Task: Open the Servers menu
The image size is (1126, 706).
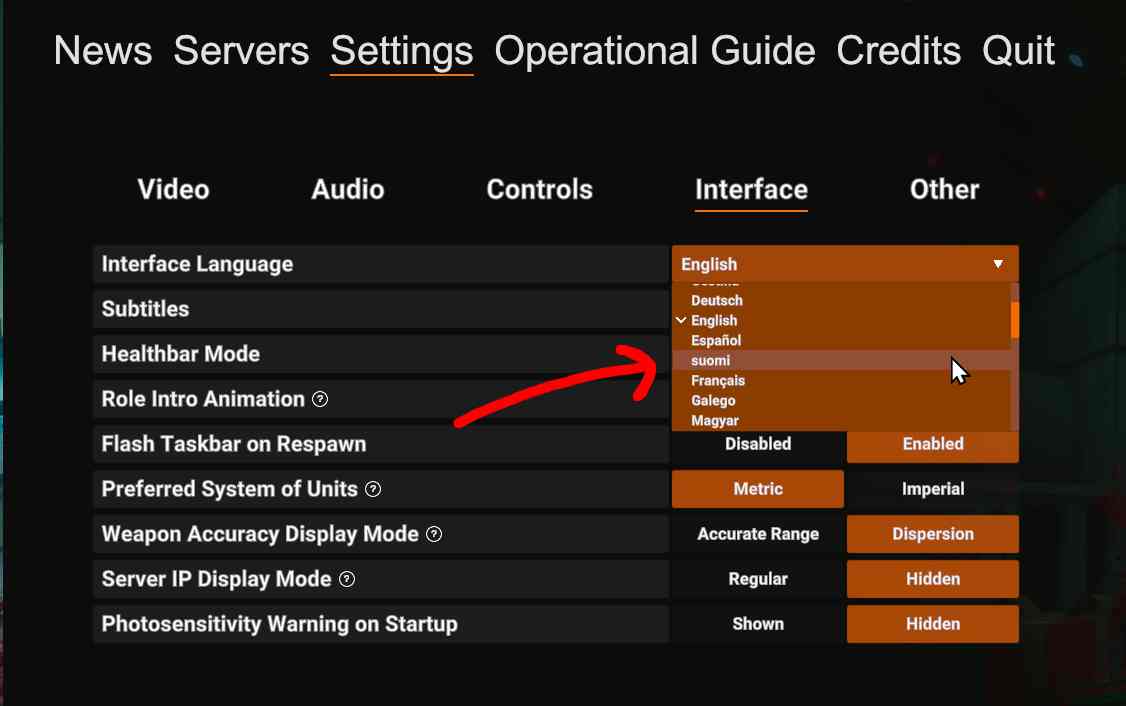Action: (241, 50)
